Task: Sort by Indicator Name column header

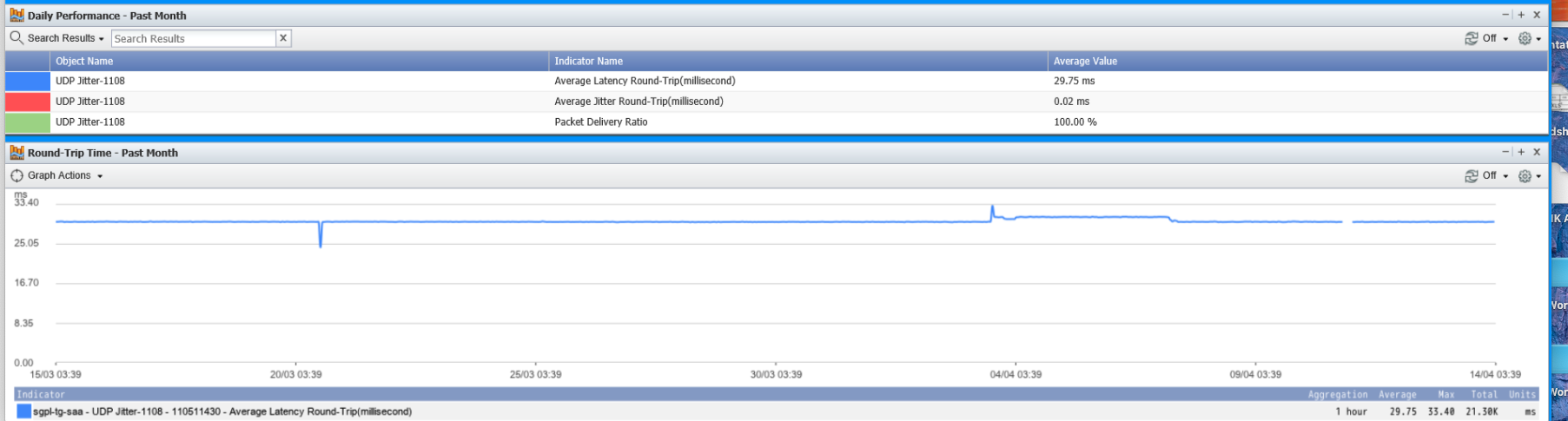Action: [588, 61]
